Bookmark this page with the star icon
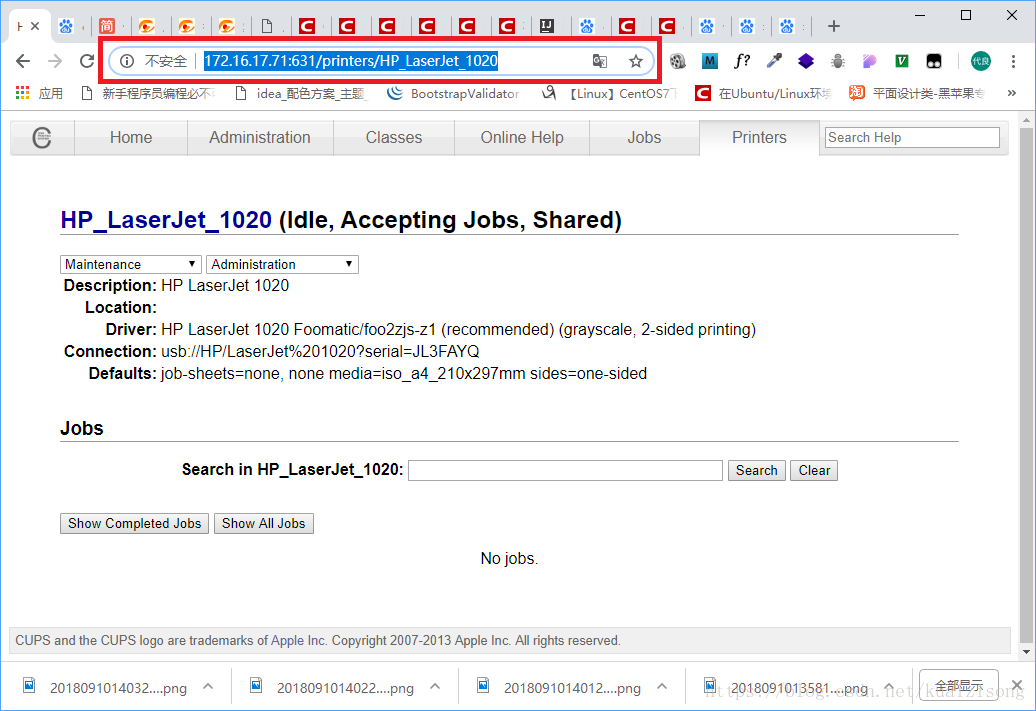Image resolution: width=1036 pixels, height=711 pixels. click(636, 61)
